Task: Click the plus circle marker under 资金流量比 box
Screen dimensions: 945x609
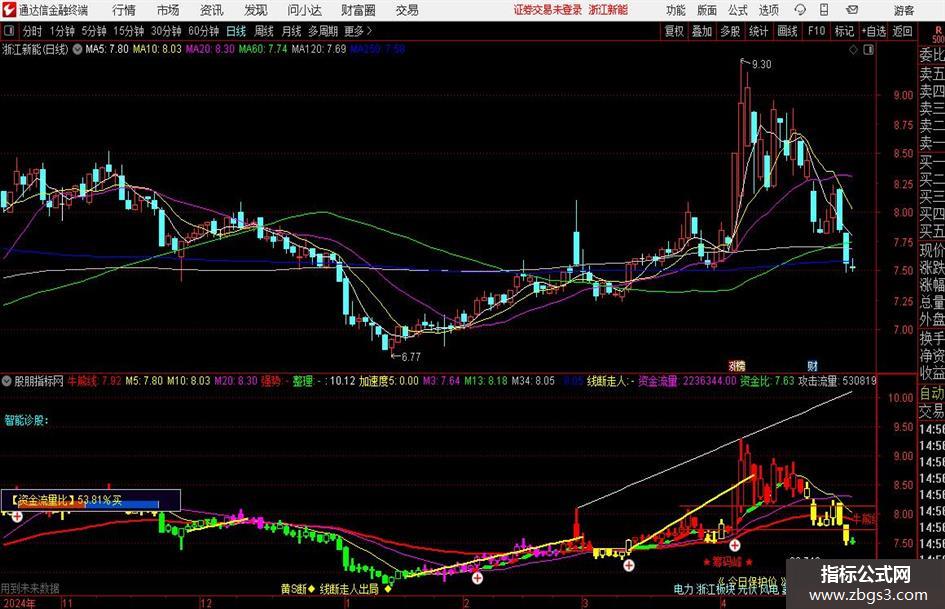Action: pyautogui.click(x=17, y=517)
